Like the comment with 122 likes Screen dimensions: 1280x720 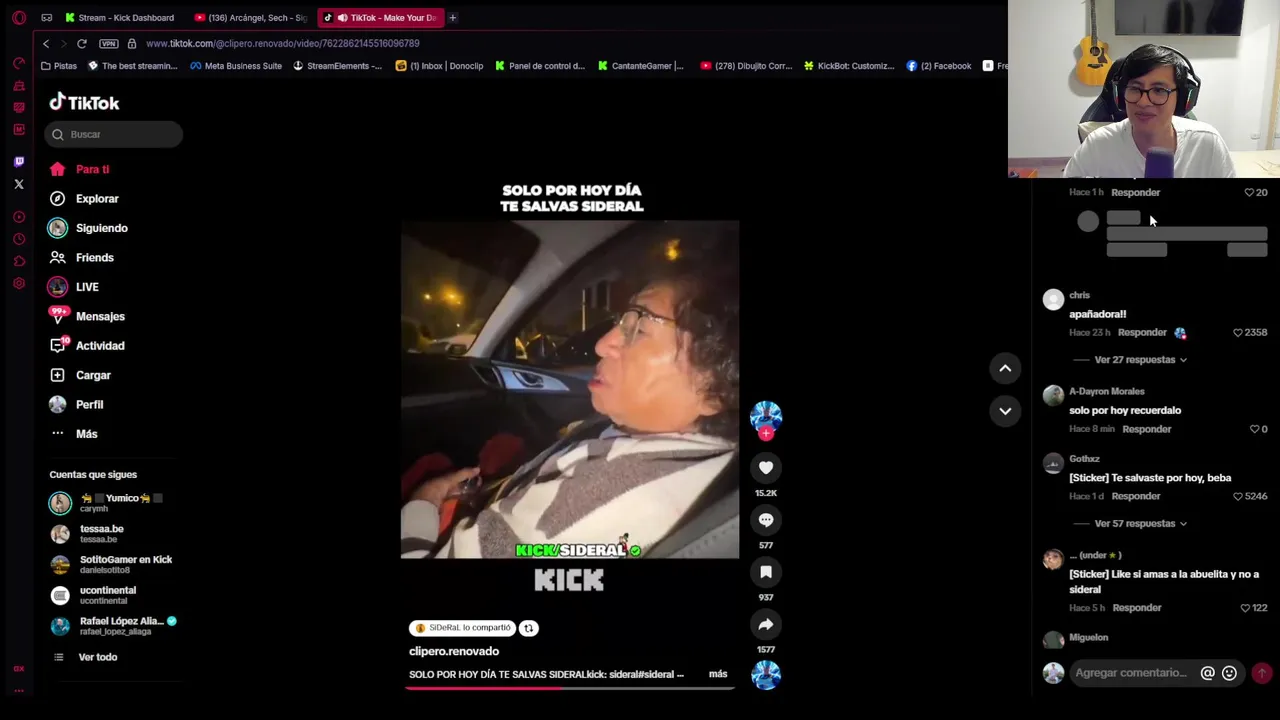1245,608
